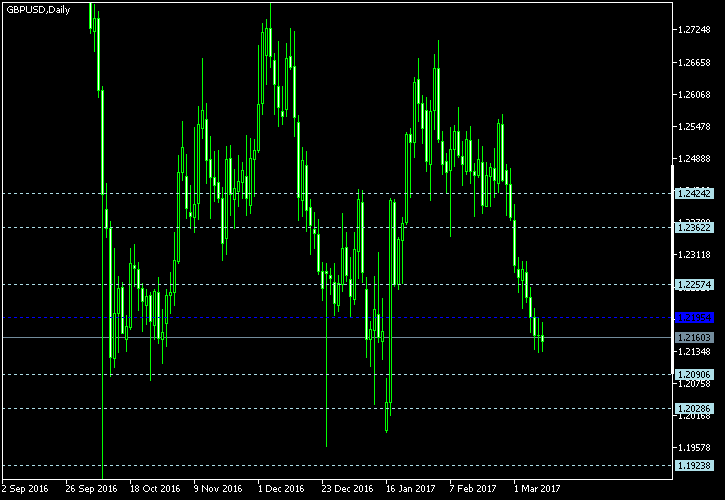Click the 1.27248 price scale value
Viewport: 725px width, 500px height.
pos(694,30)
